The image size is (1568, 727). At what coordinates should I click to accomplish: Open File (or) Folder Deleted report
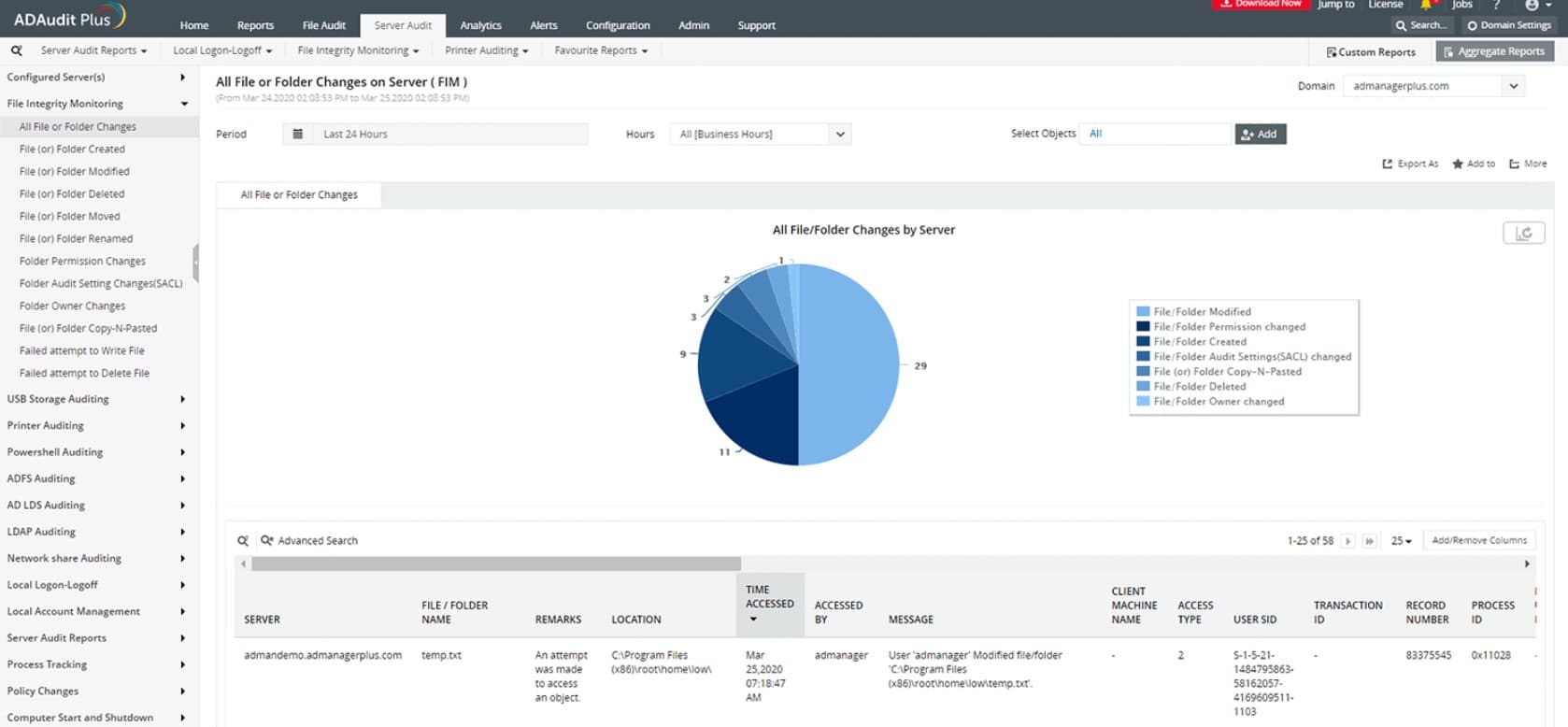(x=72, y=193)
